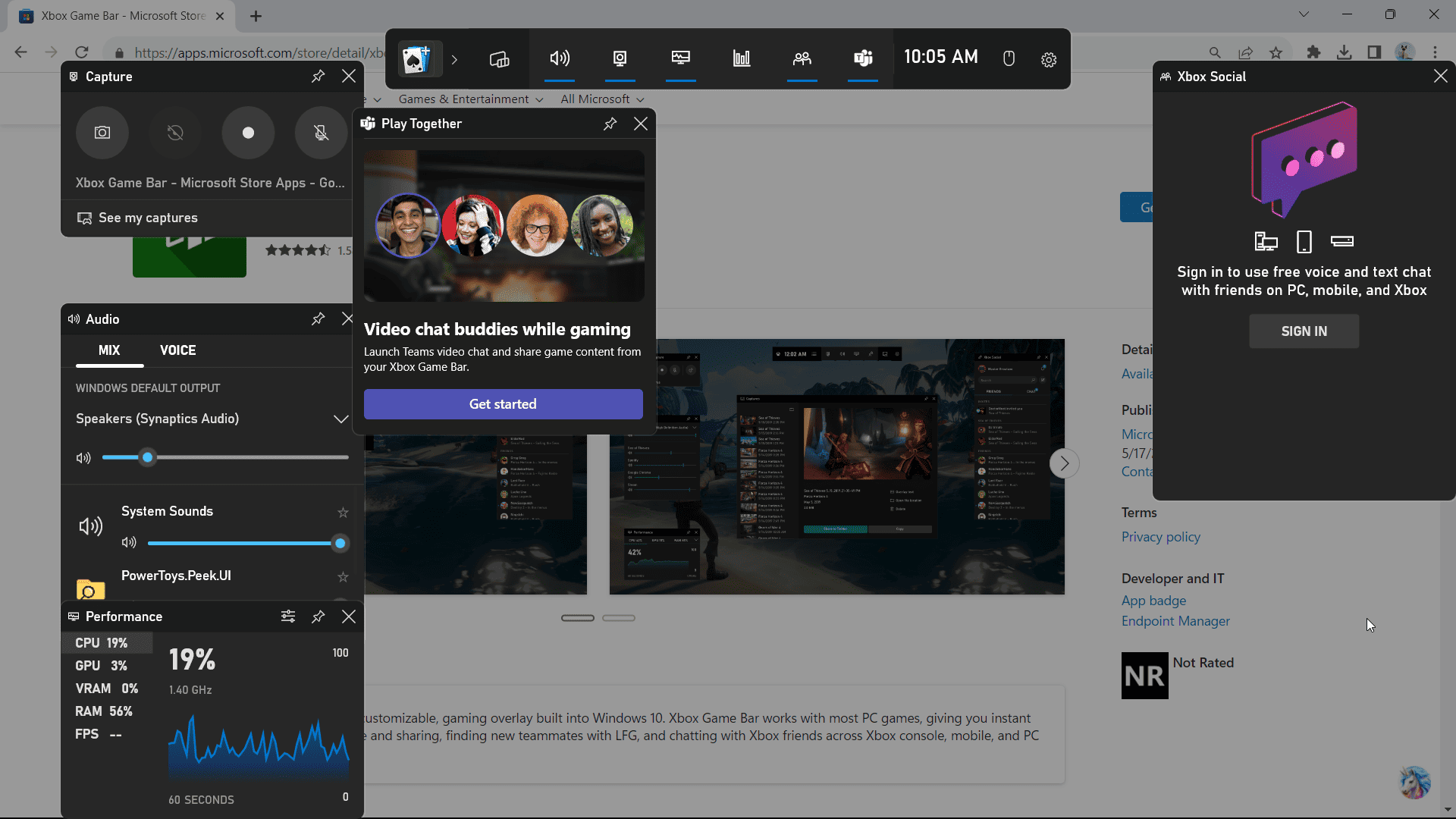Pin the Audio widget
This screenshot has height=819, width=1456.
point(318,319)
